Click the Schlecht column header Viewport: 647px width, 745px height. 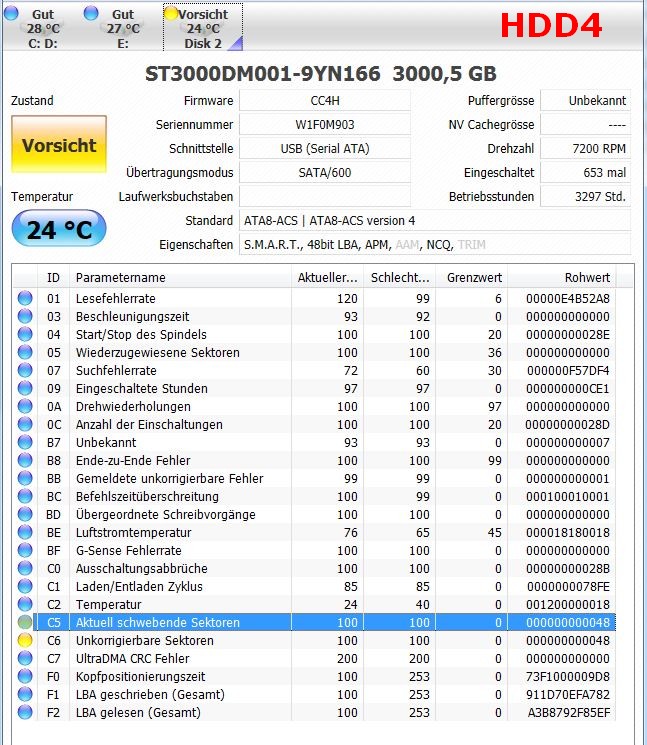click(x=400, y=277)
